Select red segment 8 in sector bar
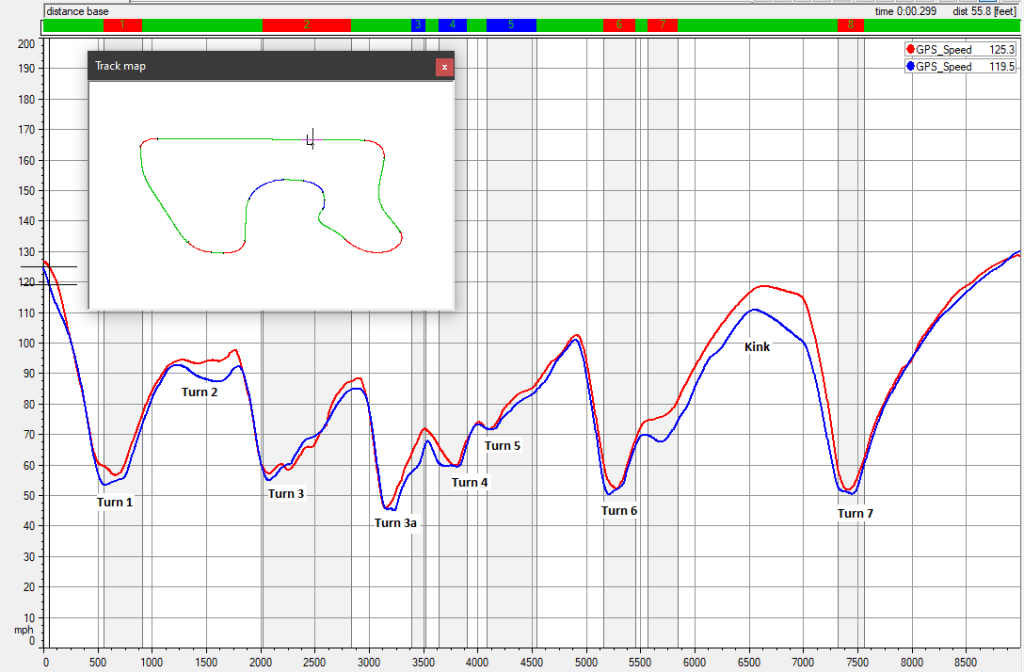Screen dimensions: 1024x672 pyautogui.click(x=850, y=25)
